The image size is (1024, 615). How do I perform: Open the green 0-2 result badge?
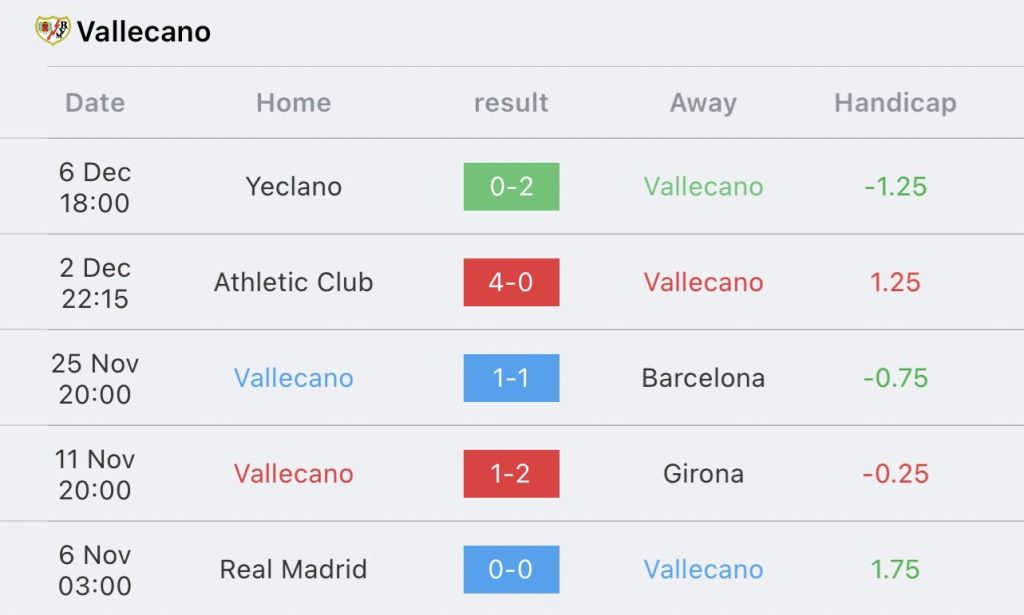(511, 187)
